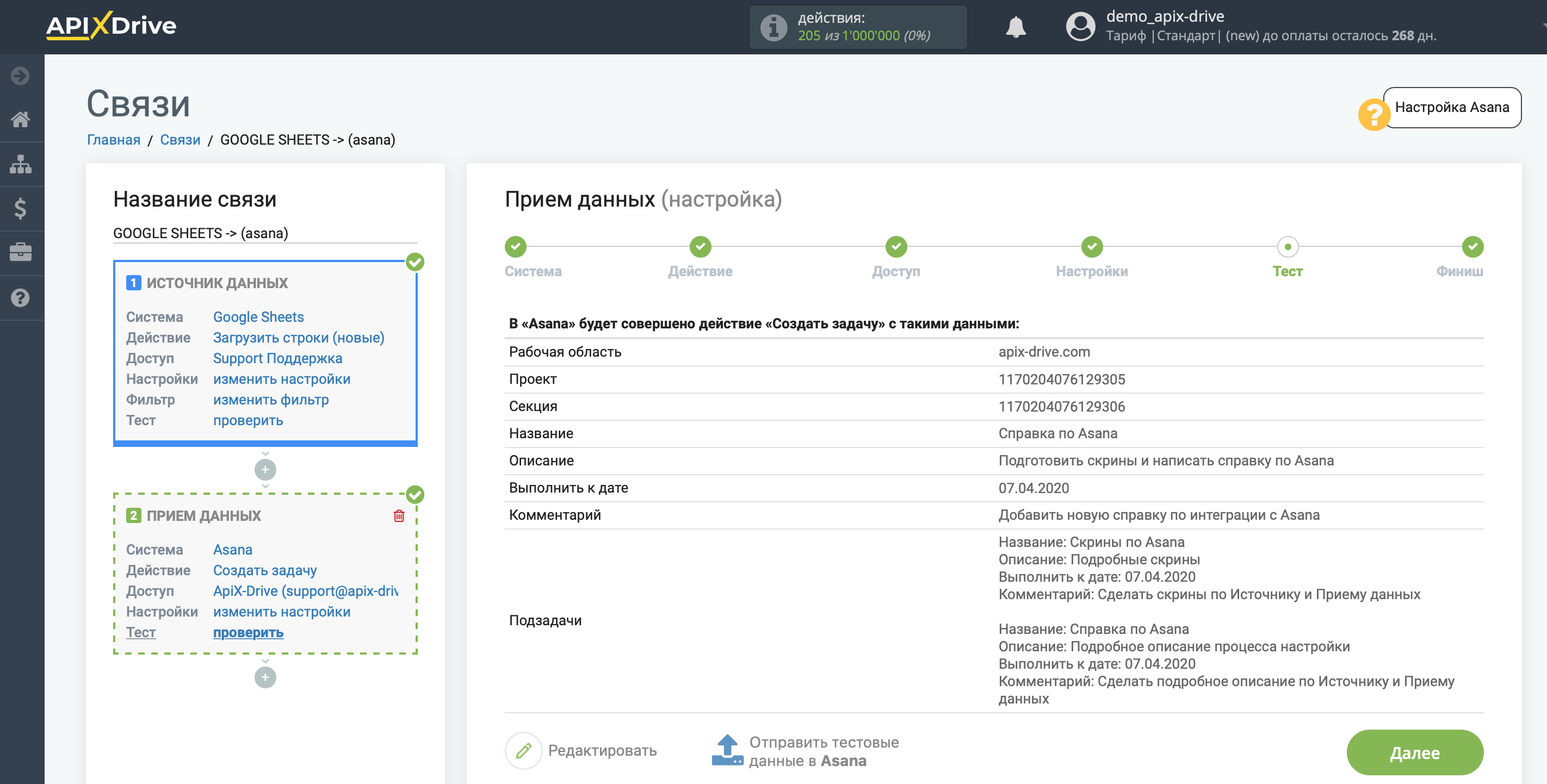Click the upload icon for test data
This screenshot has height=784, width=1547.
[727, 750]
